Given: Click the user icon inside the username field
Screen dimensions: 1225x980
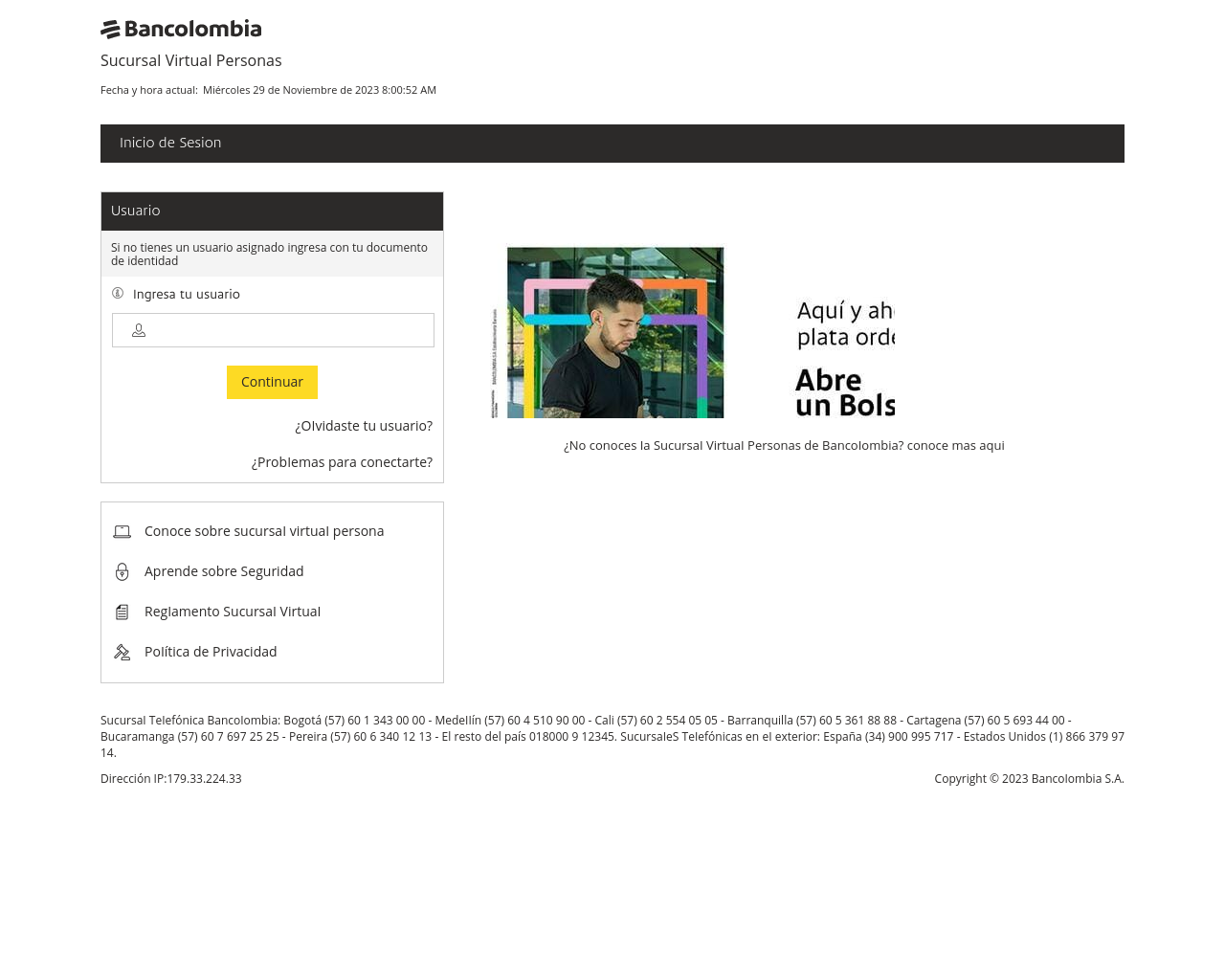Looking at the screenshot, I should coord(139,330).
